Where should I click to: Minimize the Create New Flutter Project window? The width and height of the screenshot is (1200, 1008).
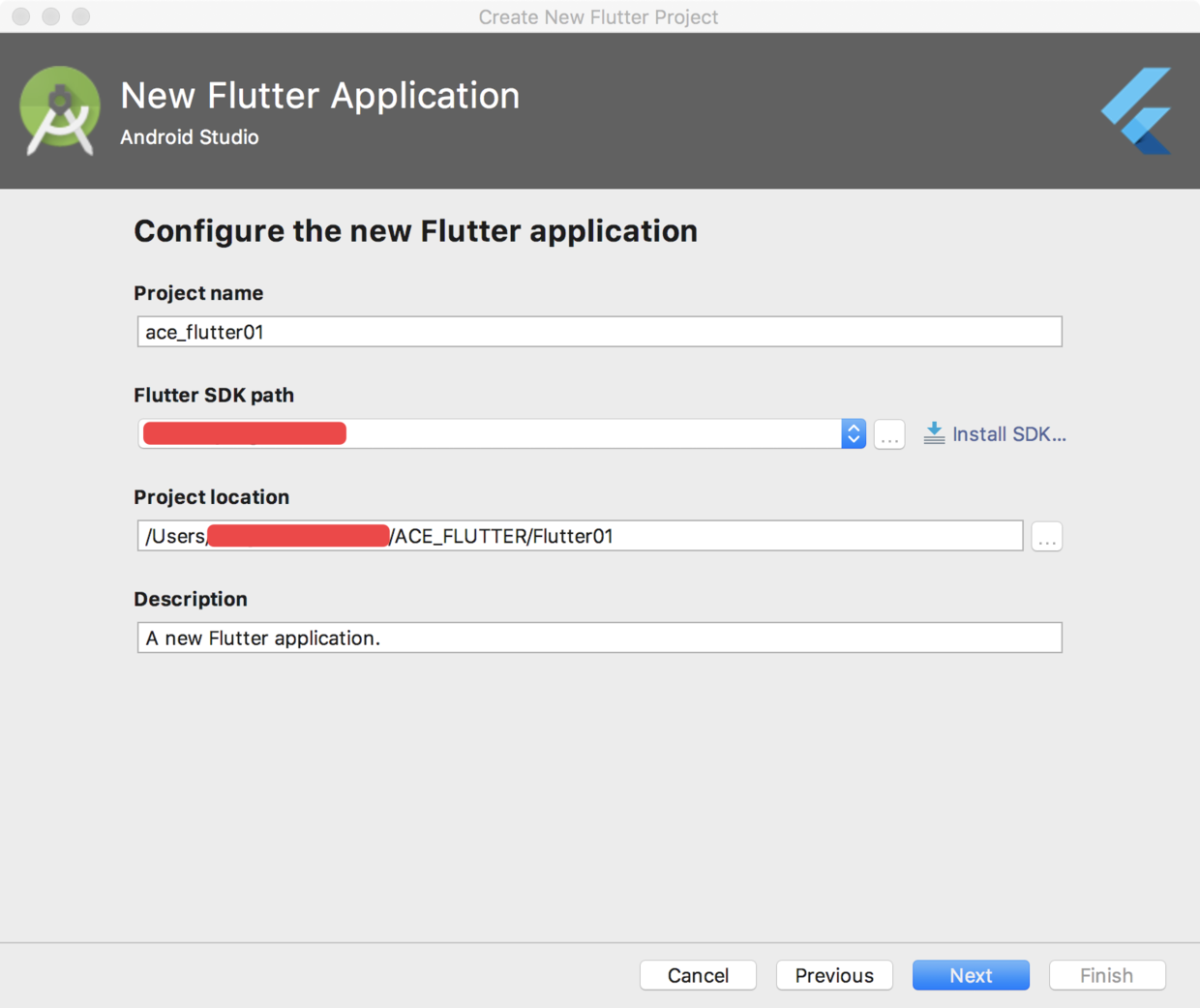51,16
